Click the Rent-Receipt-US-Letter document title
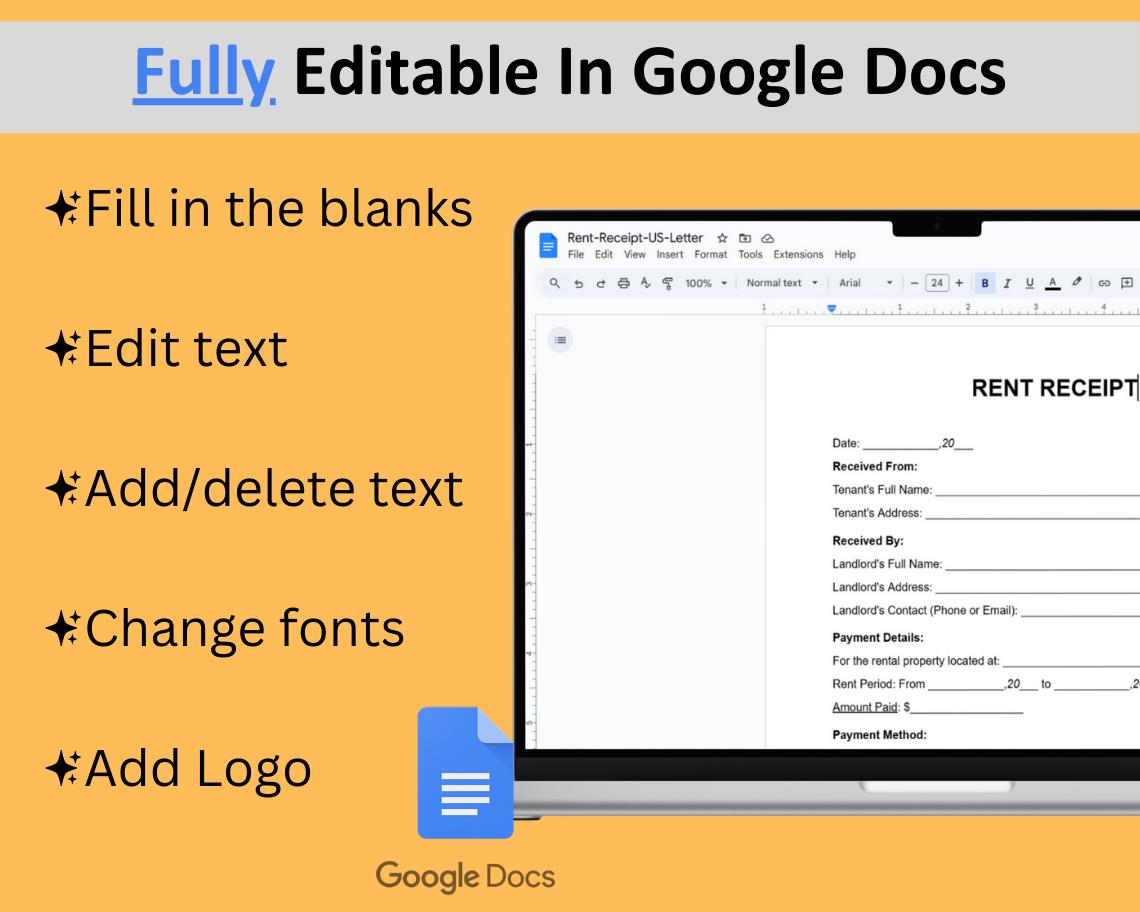 tap(635, 238)
